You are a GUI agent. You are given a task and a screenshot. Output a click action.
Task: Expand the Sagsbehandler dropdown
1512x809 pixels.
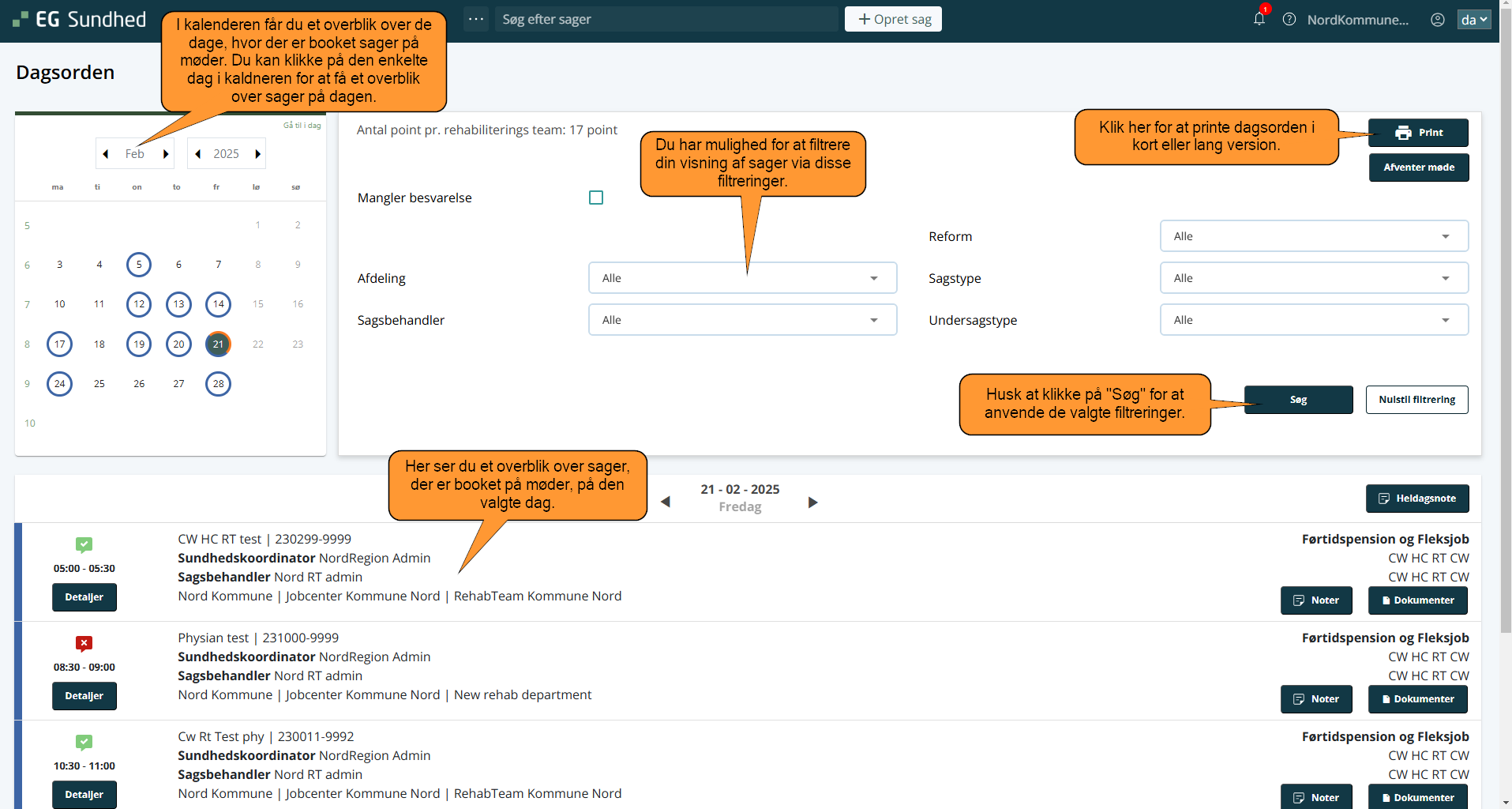click(x=742, y=320)
